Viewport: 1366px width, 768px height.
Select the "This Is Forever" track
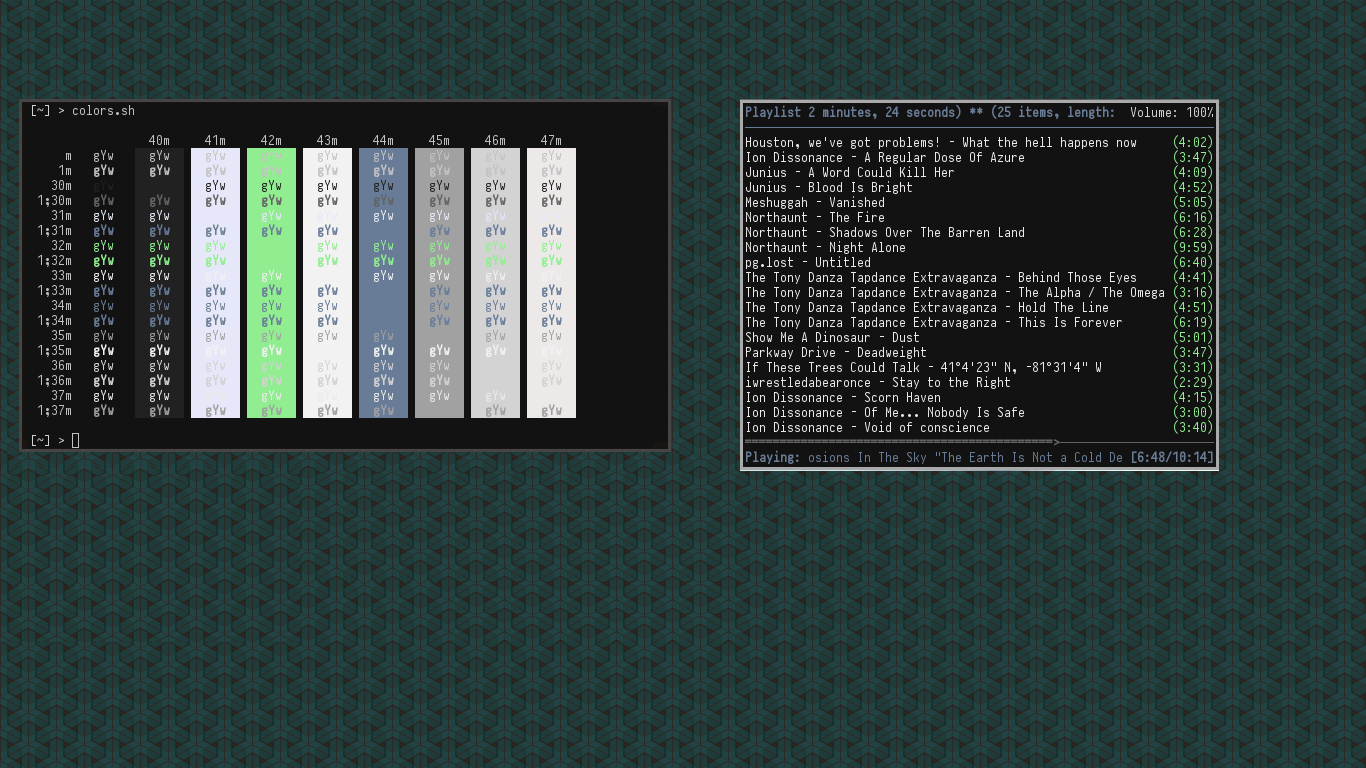tap(979, 323)
